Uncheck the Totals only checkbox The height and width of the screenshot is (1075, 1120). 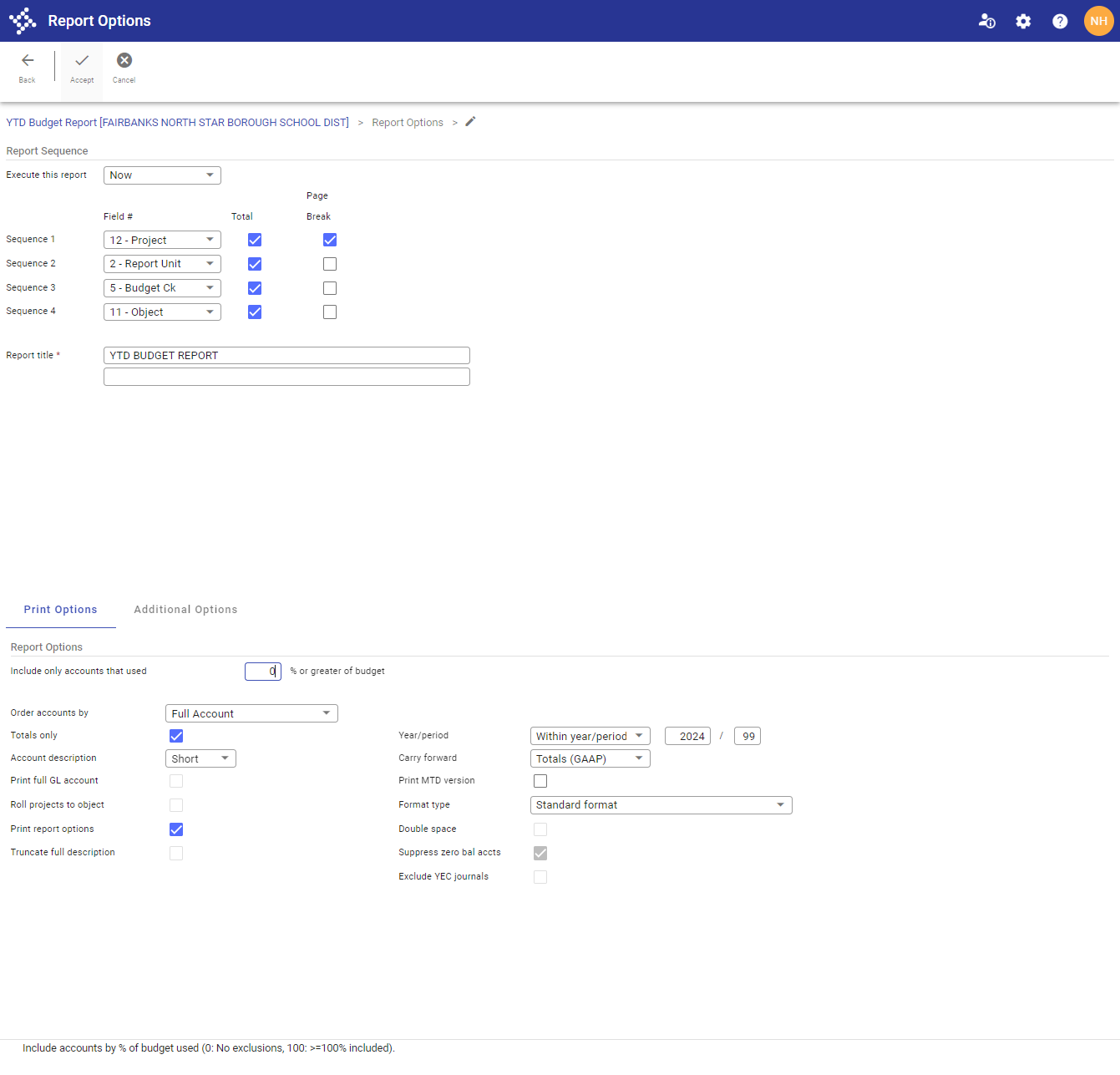tap(176, 736)
